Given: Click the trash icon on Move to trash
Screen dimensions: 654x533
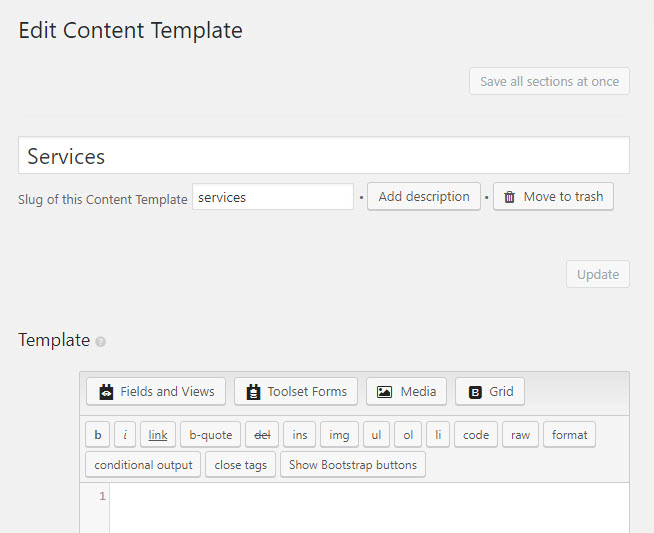Looking at the screenshot, I should click(x=509, y=197).
